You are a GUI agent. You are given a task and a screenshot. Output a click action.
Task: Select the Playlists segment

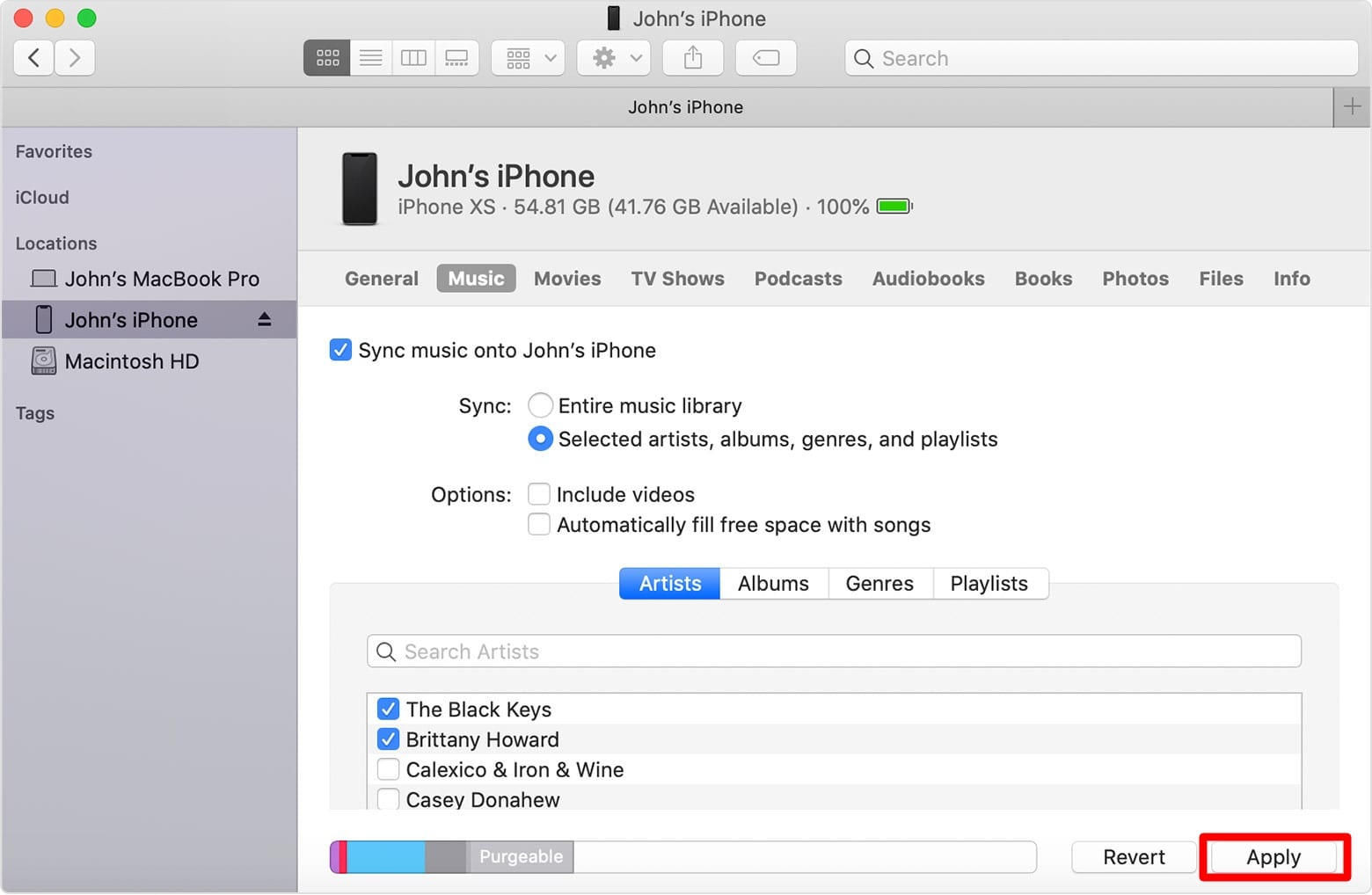pos(989,584)
